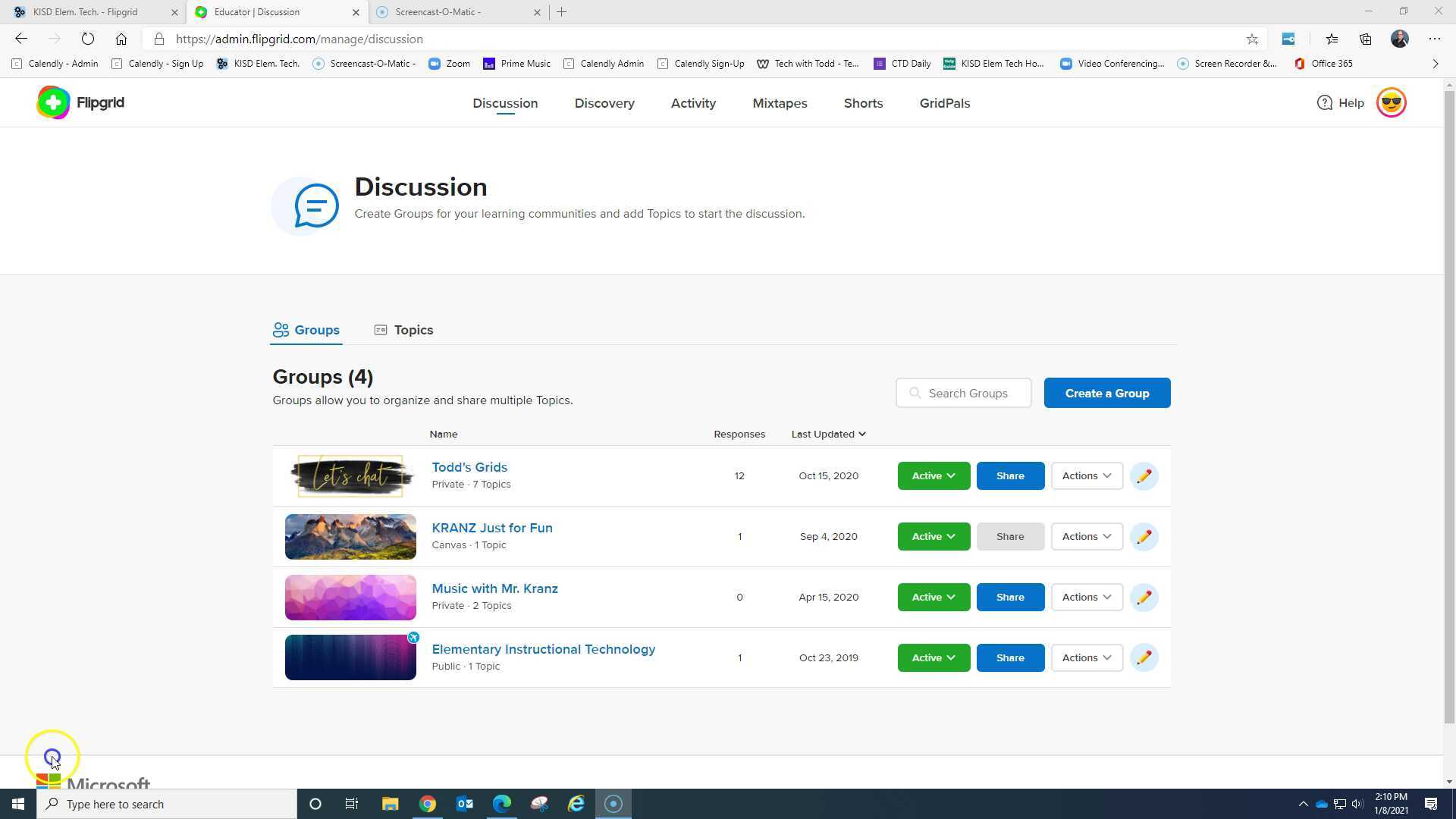Open Outlook from the taskbar
The width and height of the screenshot is (1456, 819).
pos(465,804)
